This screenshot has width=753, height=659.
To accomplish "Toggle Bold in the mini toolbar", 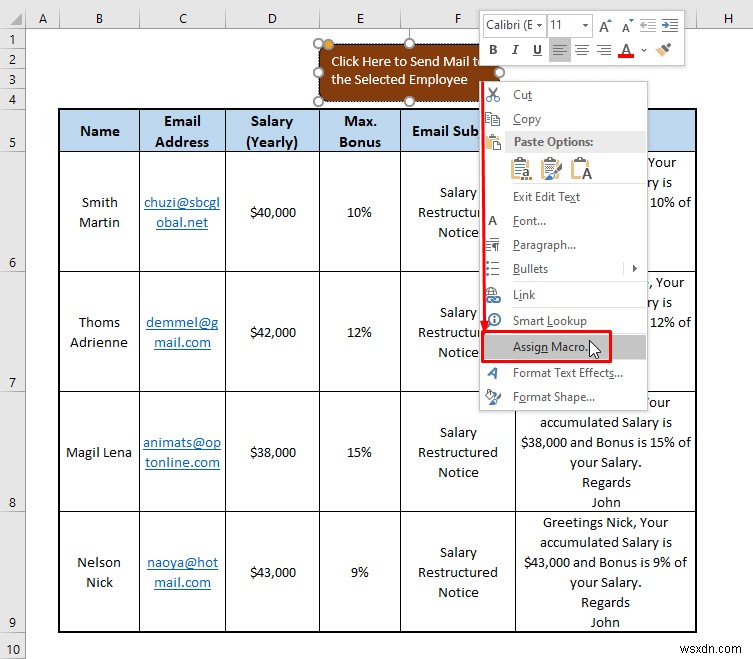I will tap(493, 50).
